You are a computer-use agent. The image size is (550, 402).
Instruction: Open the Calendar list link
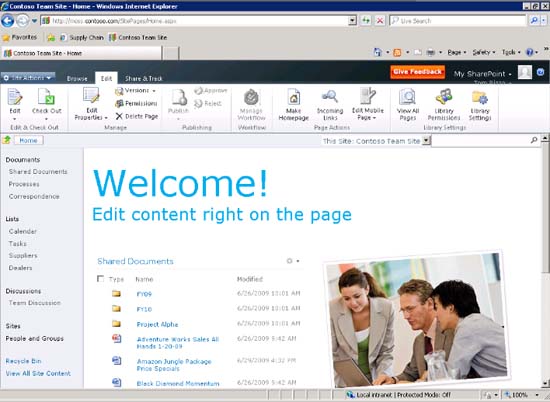click(x=23, y=231)
